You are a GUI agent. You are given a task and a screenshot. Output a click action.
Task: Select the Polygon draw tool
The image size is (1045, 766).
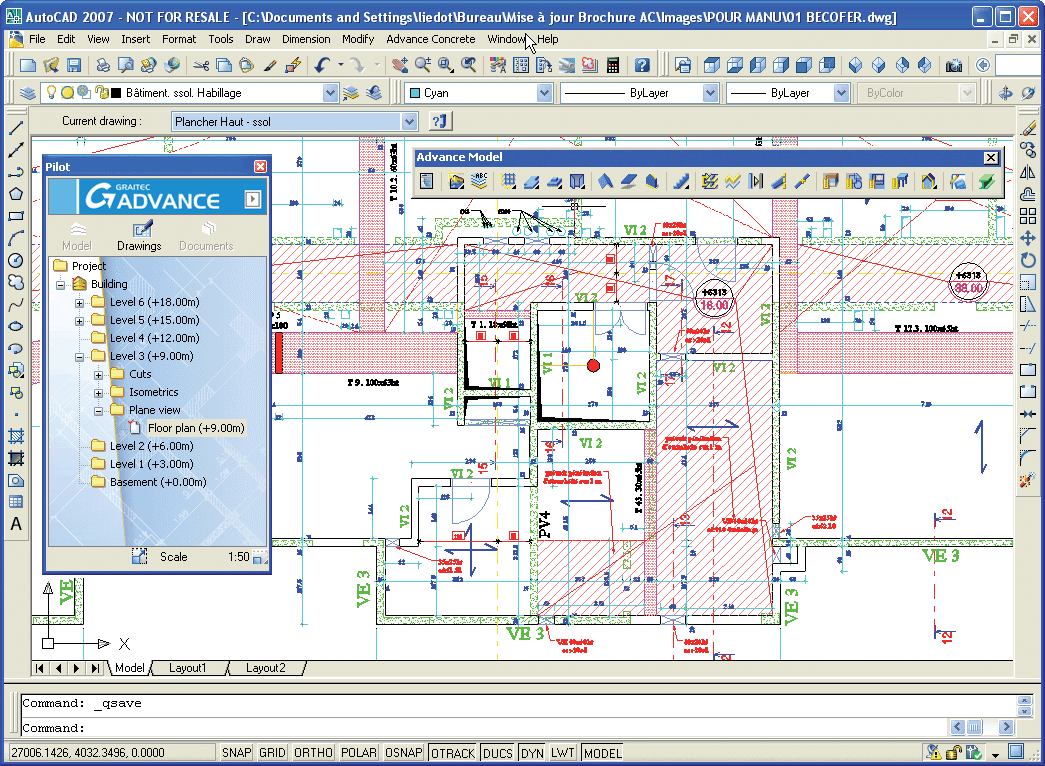coord(16,194)
